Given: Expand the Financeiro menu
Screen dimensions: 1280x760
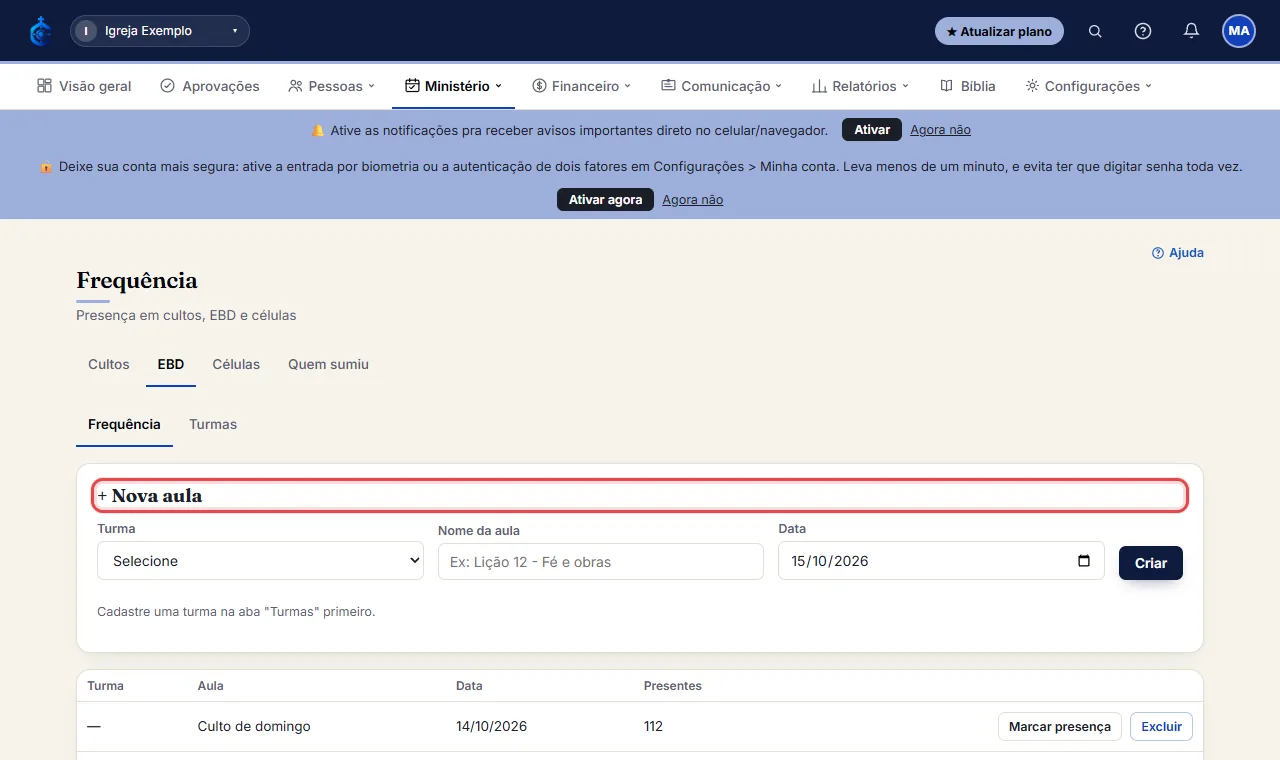Looking at the screenshot, I should point(582,86).
